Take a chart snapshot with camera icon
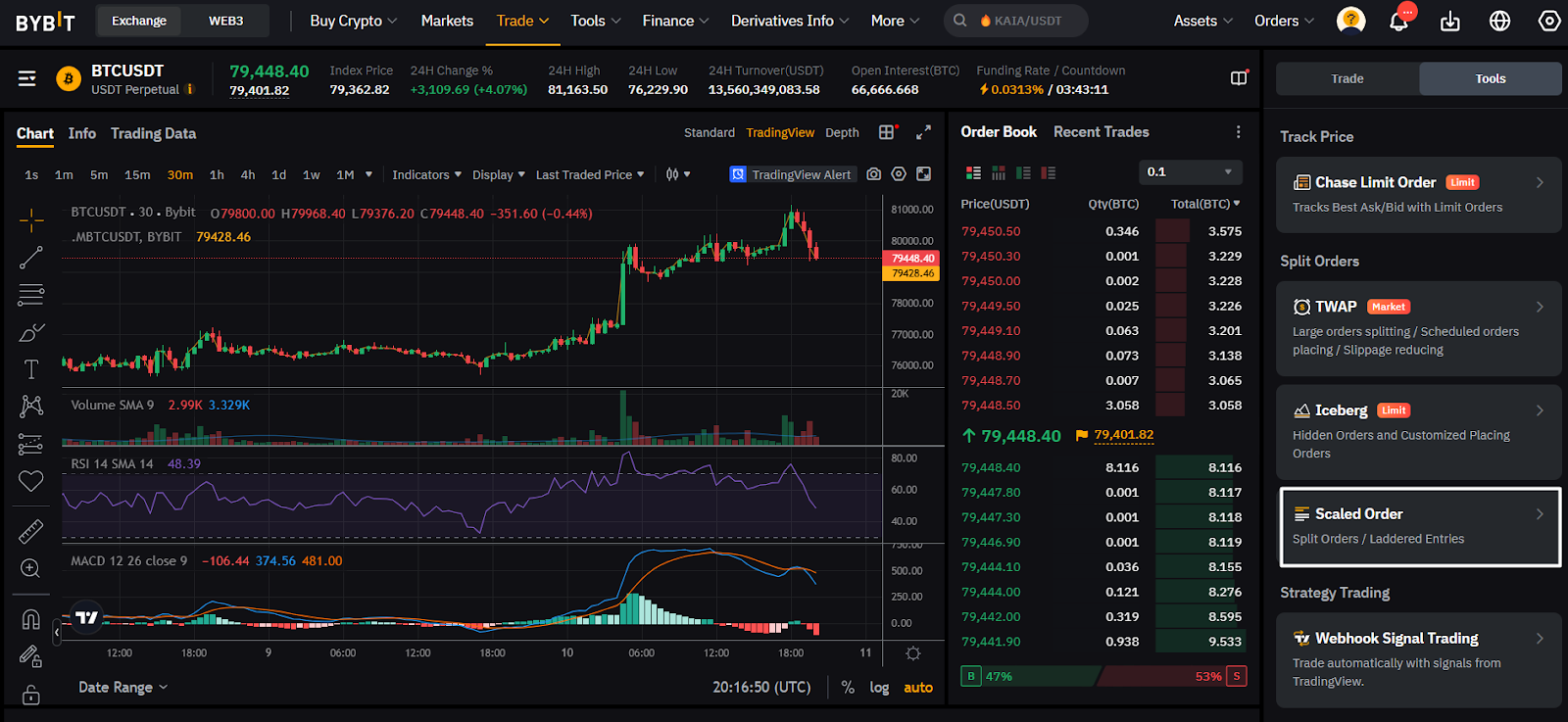1568x722 pixels. click(873, 174)
